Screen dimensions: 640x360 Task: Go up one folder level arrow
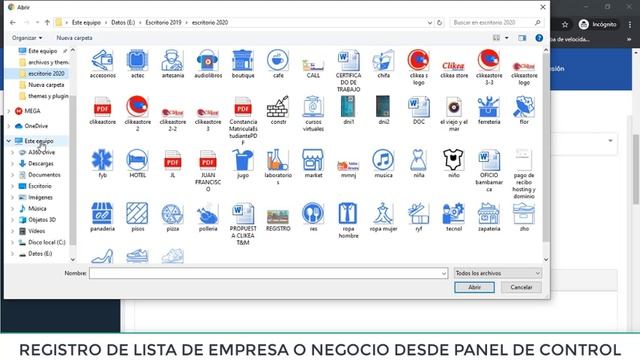tap(47, 22)
